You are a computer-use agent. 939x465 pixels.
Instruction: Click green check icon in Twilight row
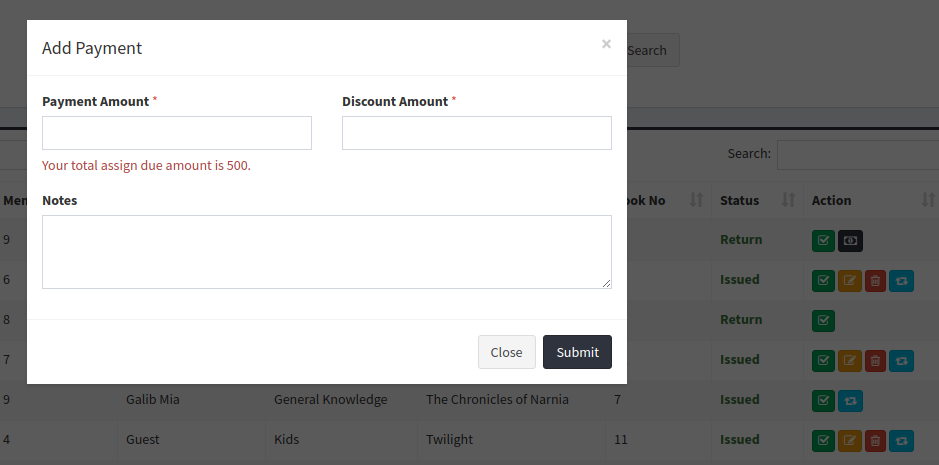(823, 440)
